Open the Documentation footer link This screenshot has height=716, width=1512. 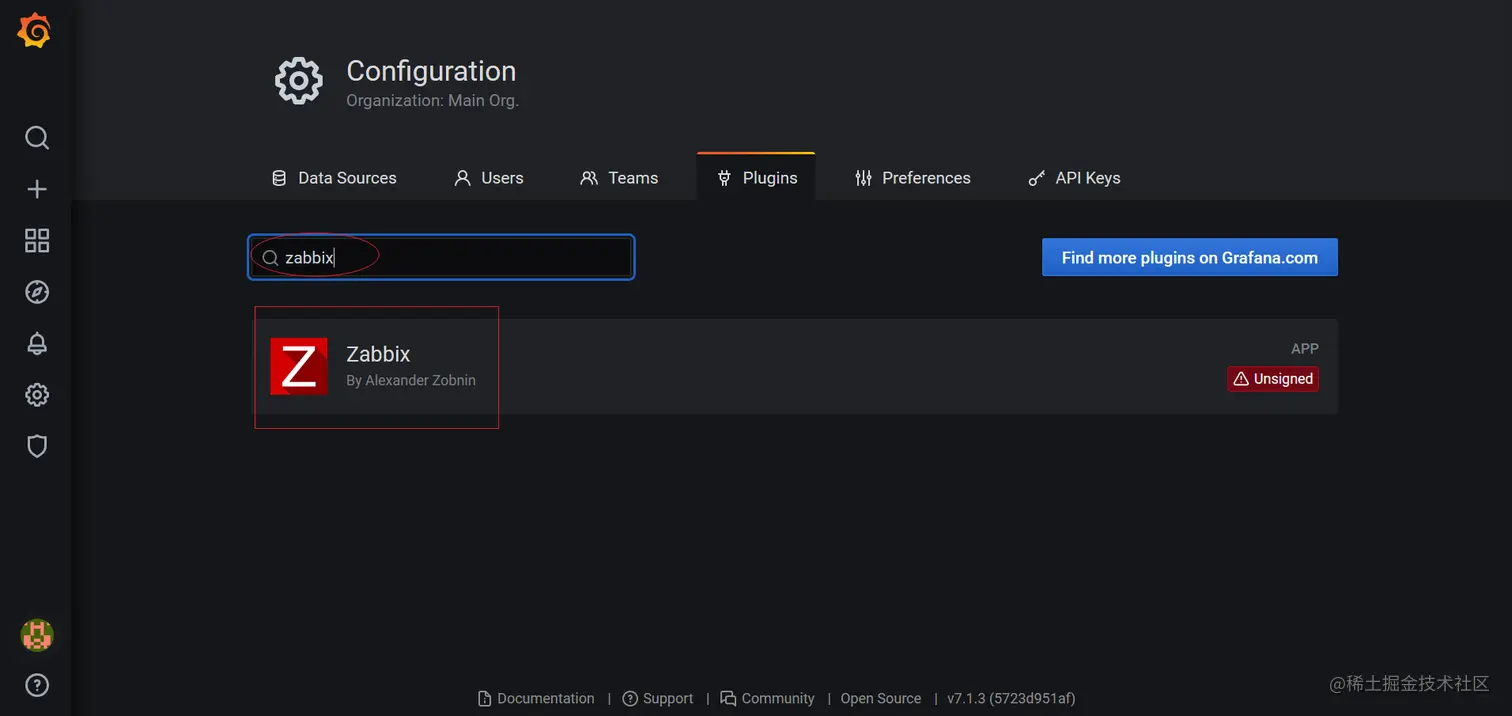pyautogui.click(x=546, y=698)
